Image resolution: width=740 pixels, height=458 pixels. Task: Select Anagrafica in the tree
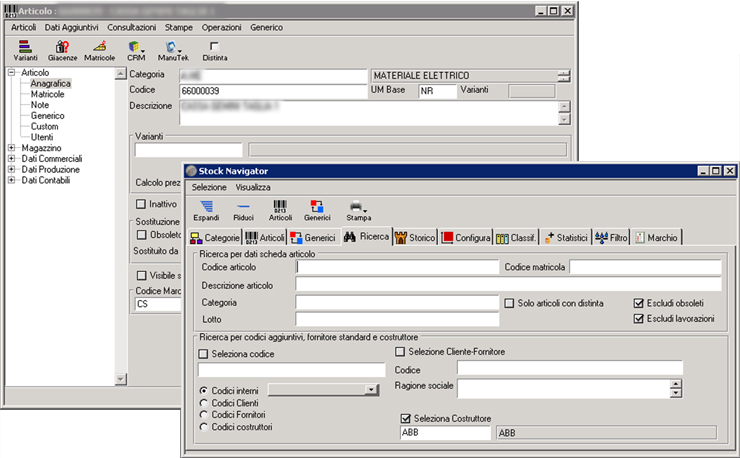pos(50,84)
